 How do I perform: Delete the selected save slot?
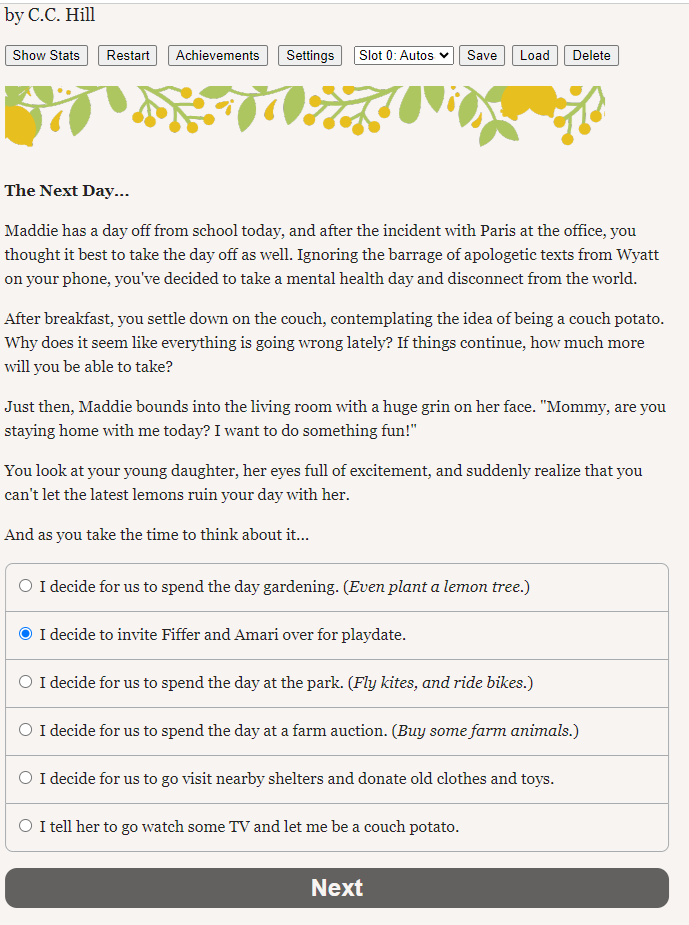(x=591, y=55)
